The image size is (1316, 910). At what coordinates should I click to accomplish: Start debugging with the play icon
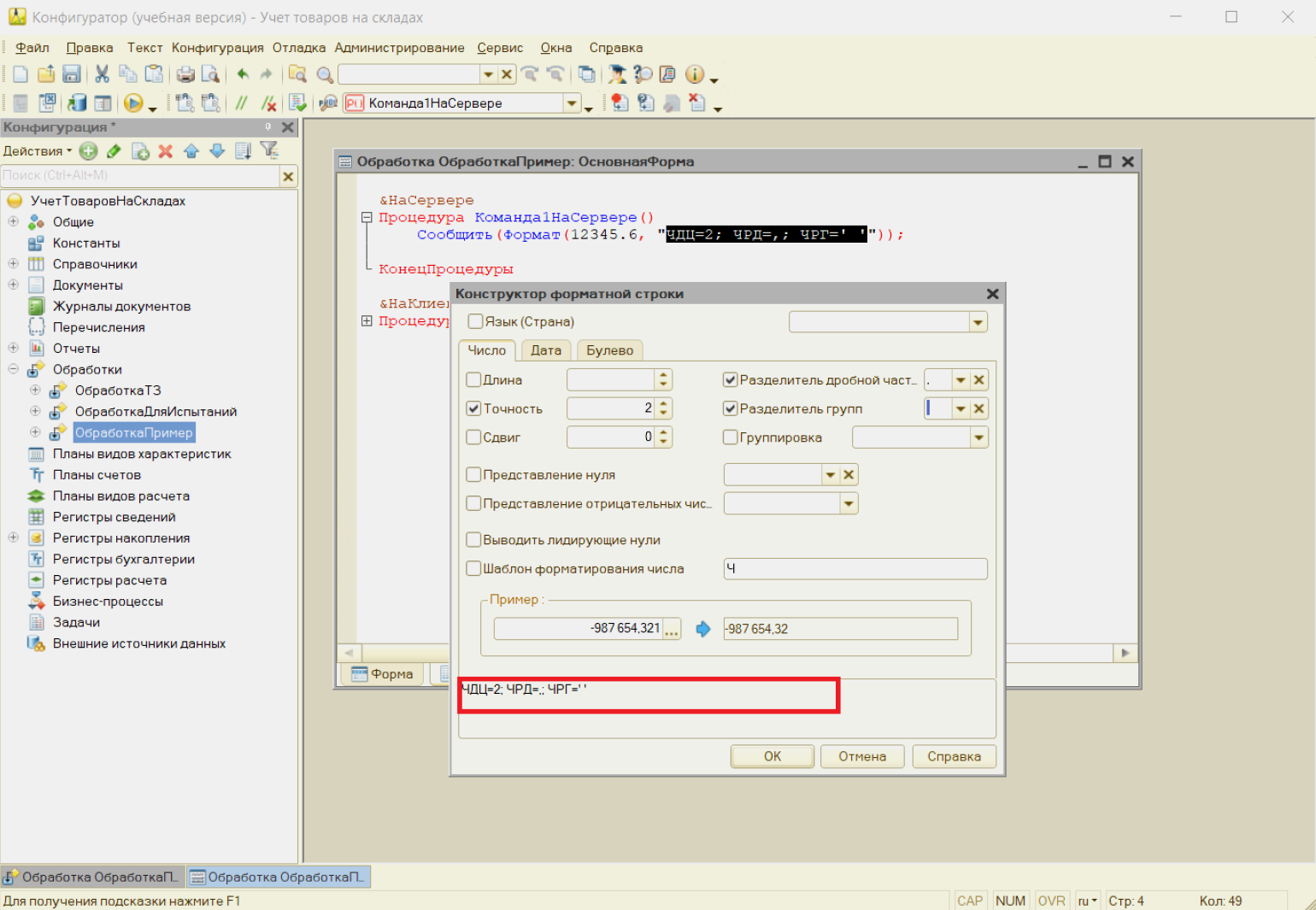[132, 103]
